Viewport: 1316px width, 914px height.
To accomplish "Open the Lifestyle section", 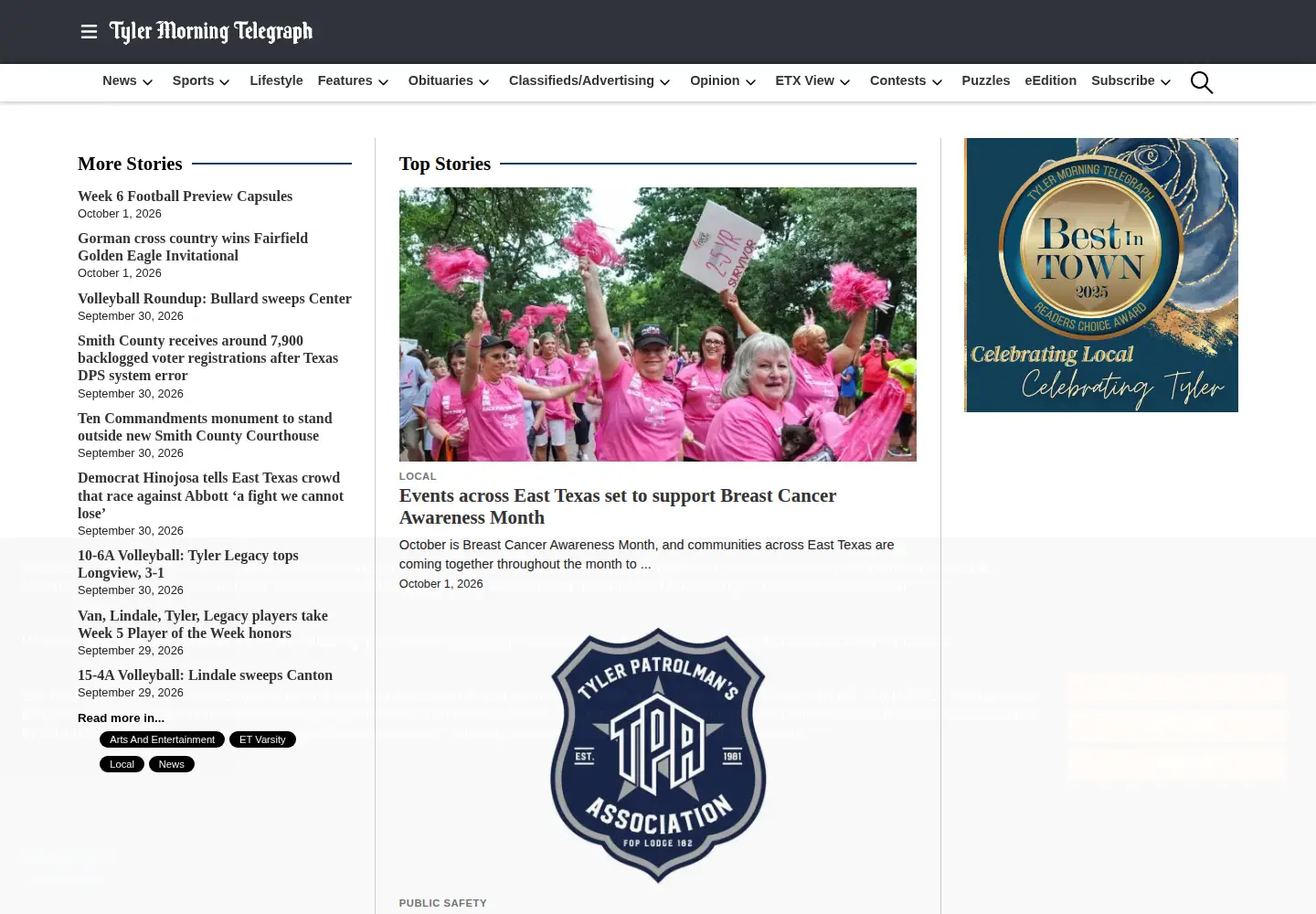I will 276,80.
